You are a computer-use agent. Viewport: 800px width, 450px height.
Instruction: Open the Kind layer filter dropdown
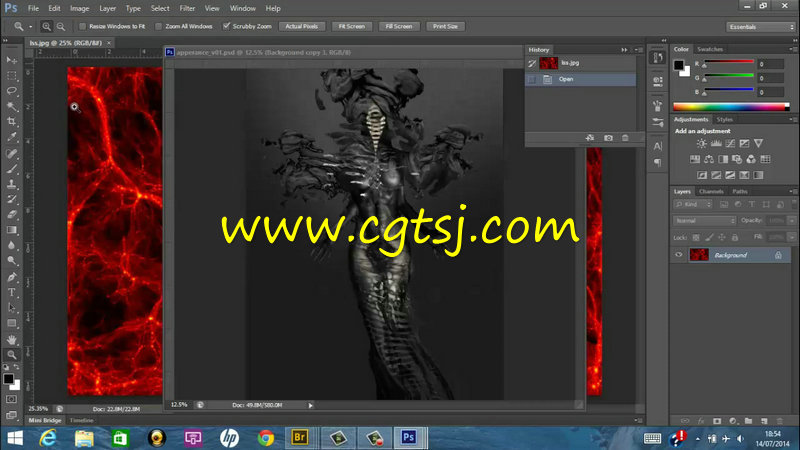click(693, 204)
